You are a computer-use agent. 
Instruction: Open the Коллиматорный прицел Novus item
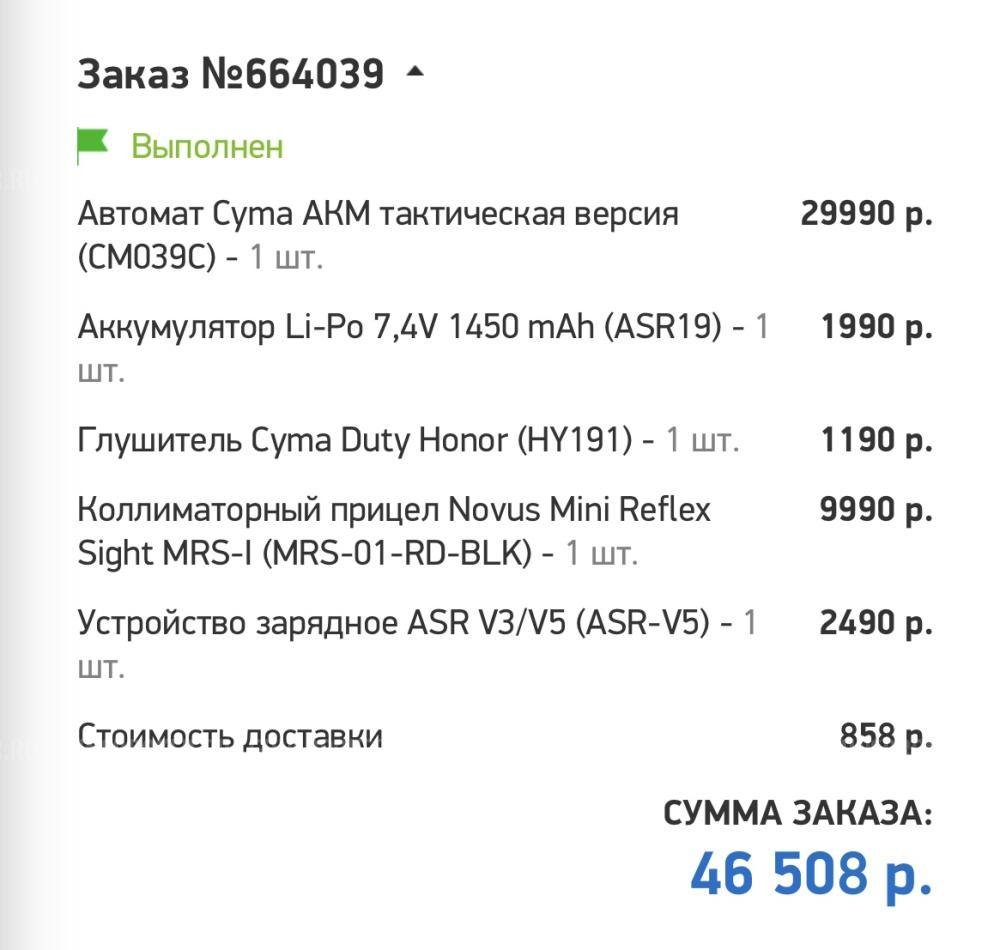tap(394, 510)
